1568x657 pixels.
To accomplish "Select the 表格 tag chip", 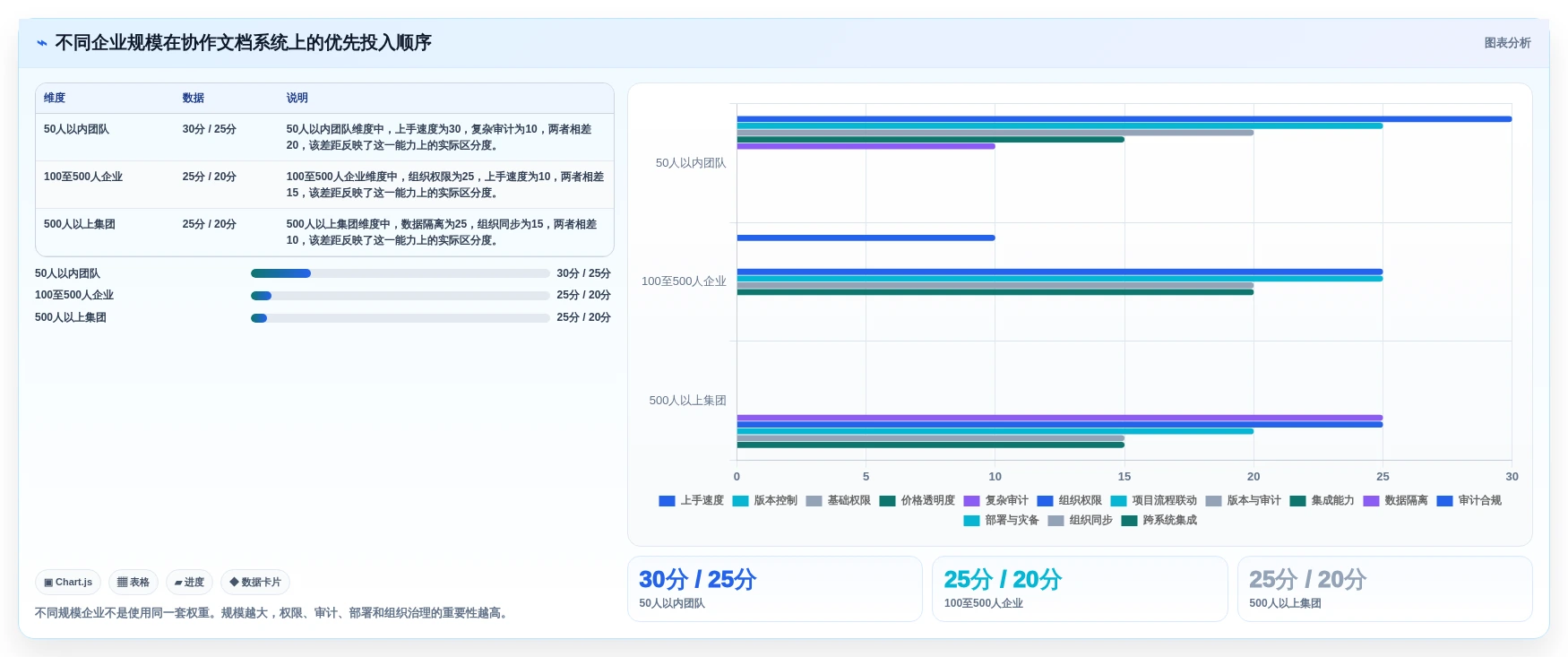I will (134, 582).
